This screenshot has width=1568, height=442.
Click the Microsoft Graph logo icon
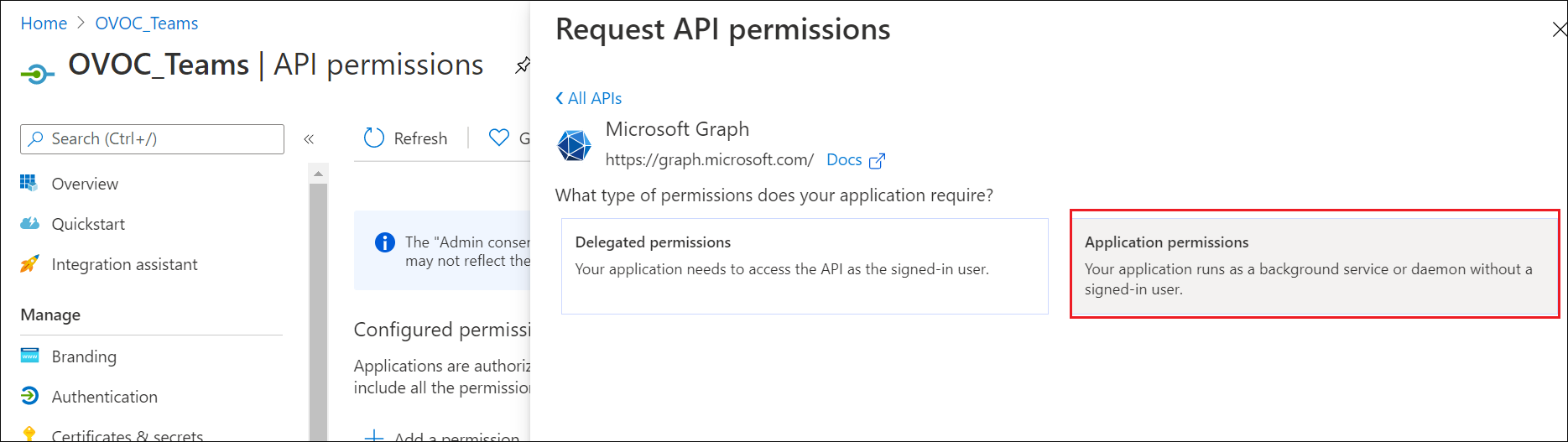pos(575,145)
